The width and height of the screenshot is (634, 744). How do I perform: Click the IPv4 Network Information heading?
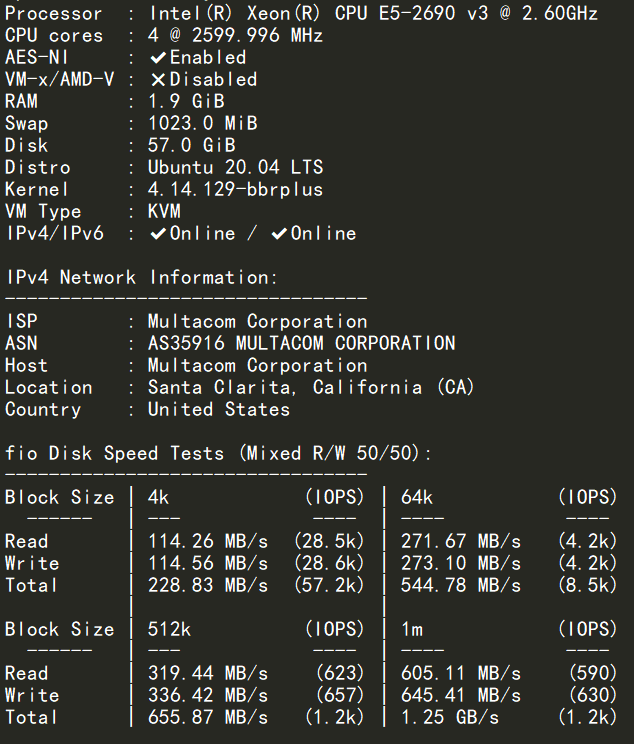point(142,278)
